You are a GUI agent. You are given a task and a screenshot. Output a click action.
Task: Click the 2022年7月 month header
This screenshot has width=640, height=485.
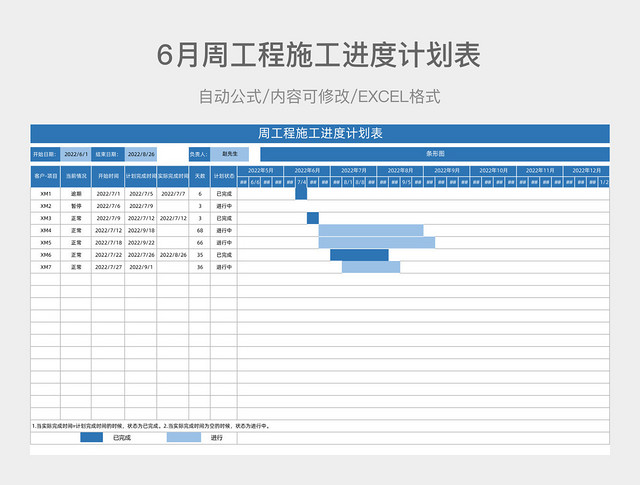[x=353, y=171]
